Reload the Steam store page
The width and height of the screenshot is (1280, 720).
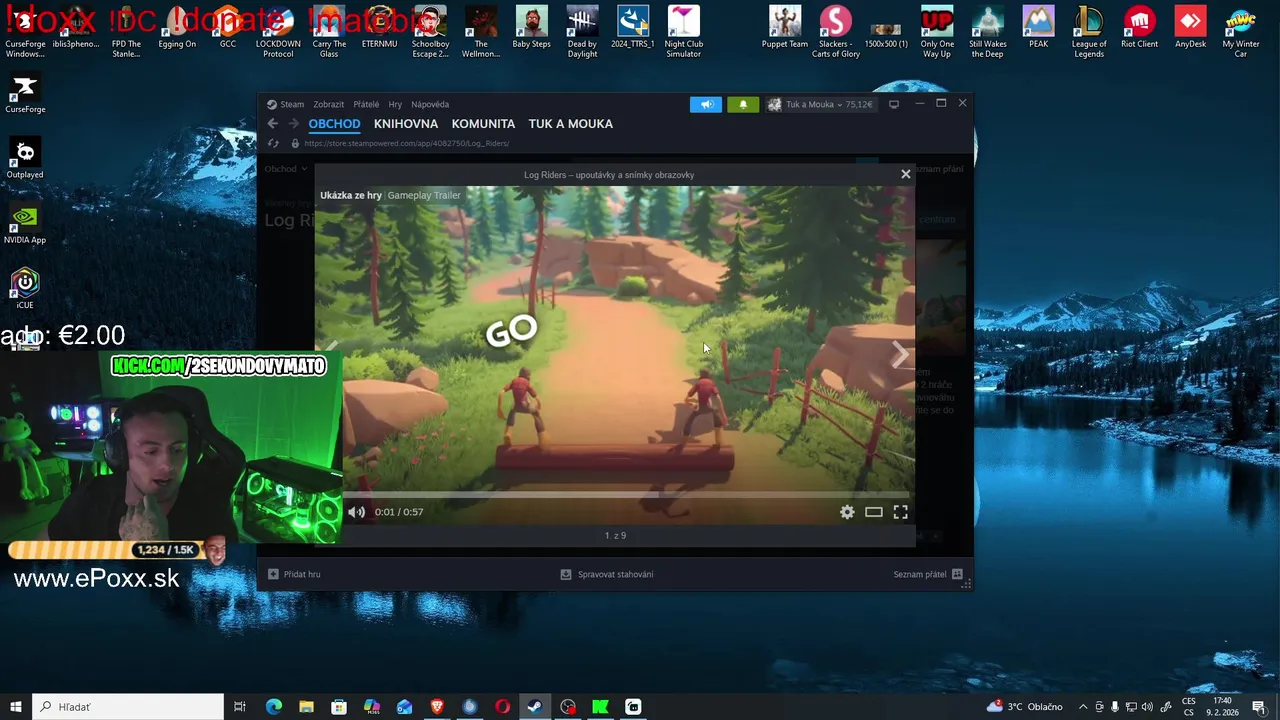[x=273, y=143]
